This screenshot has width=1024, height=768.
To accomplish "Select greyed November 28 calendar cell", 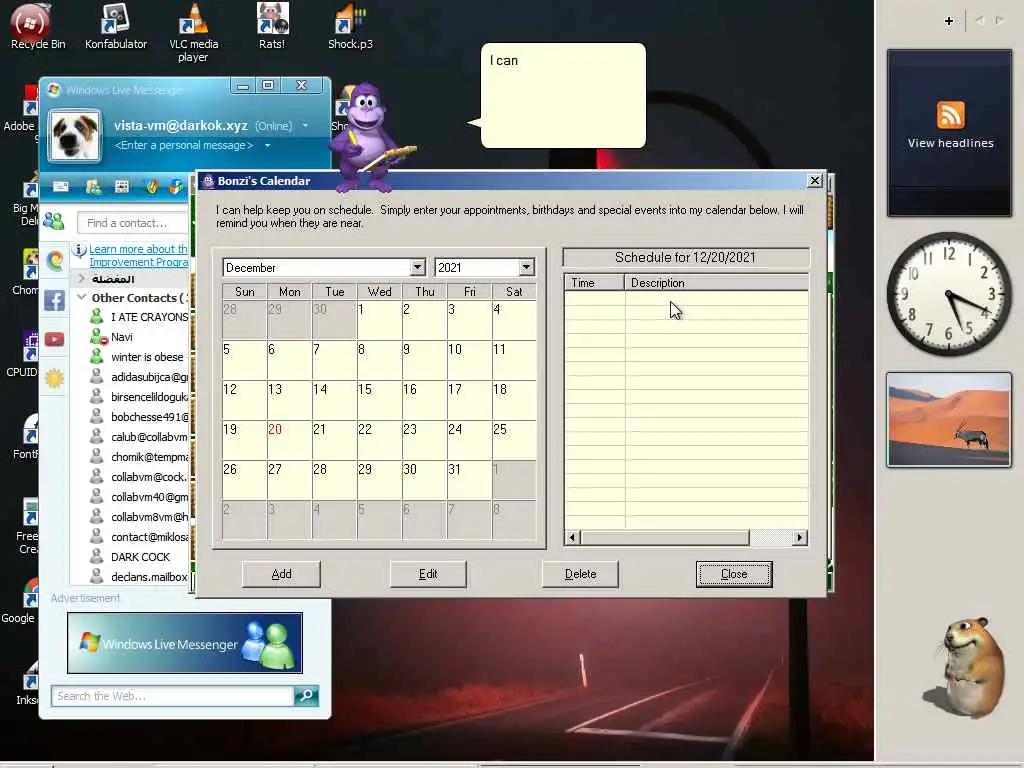I will [x=244, y=320].
